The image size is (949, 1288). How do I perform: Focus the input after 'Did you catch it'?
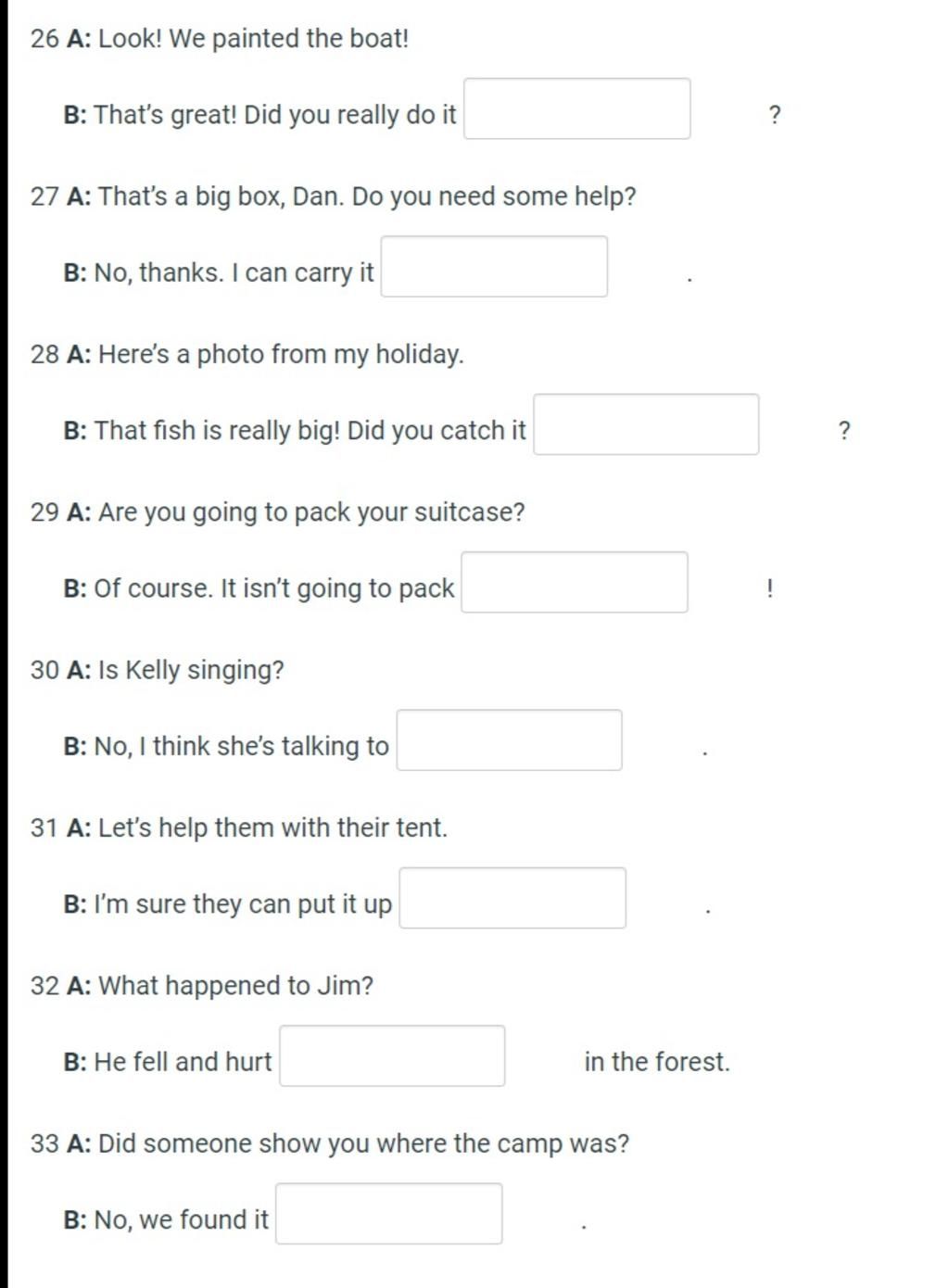pos(646,424)
